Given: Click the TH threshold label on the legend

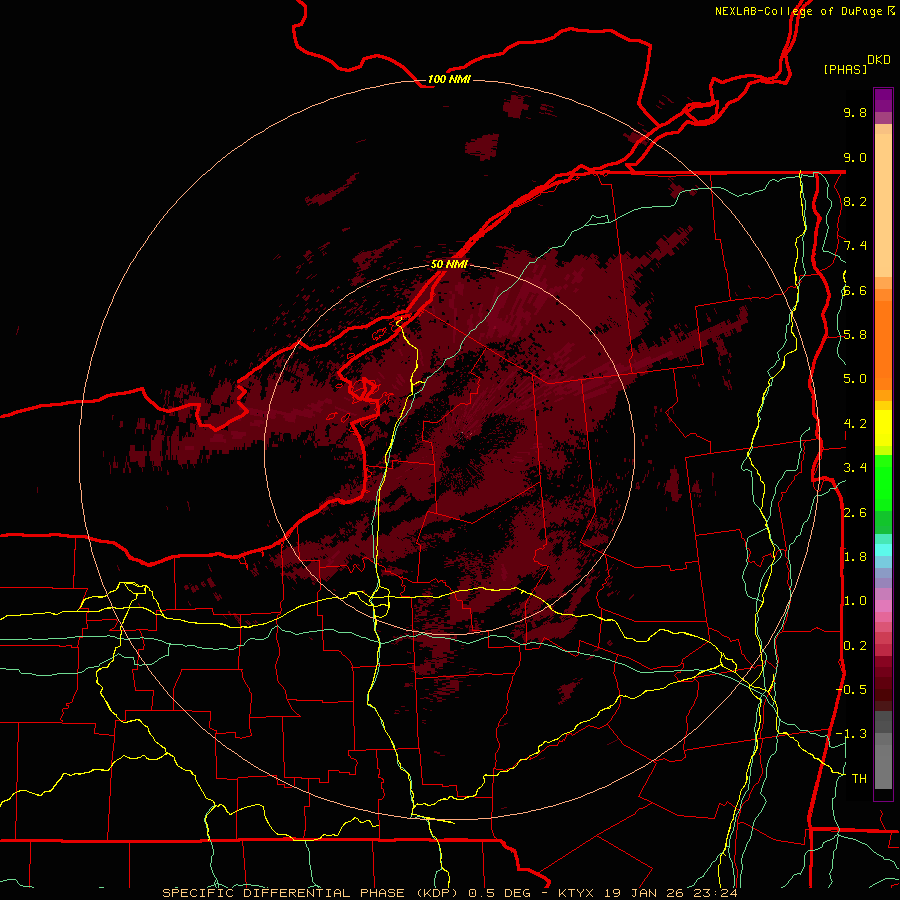Looking at the screenshot, I should (x=859, y=779).
